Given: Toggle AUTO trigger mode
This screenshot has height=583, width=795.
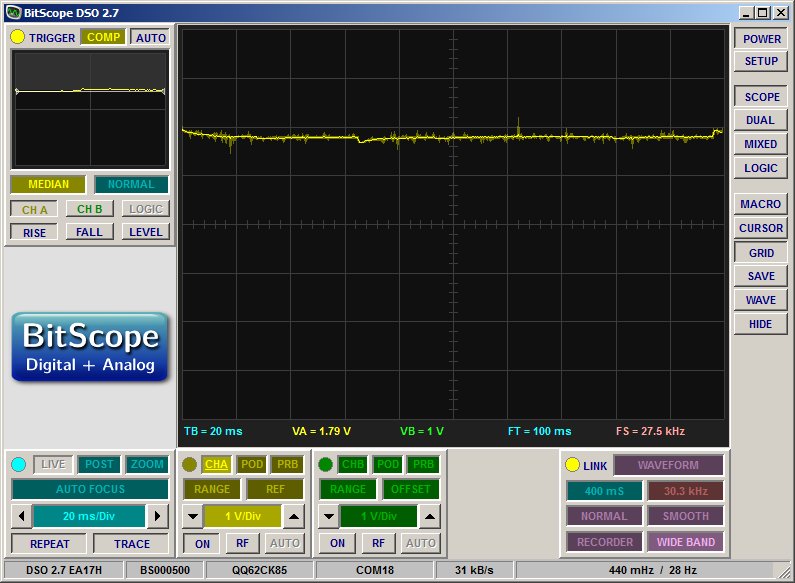Looking at the screenshot, I should [x=151, y=38].
